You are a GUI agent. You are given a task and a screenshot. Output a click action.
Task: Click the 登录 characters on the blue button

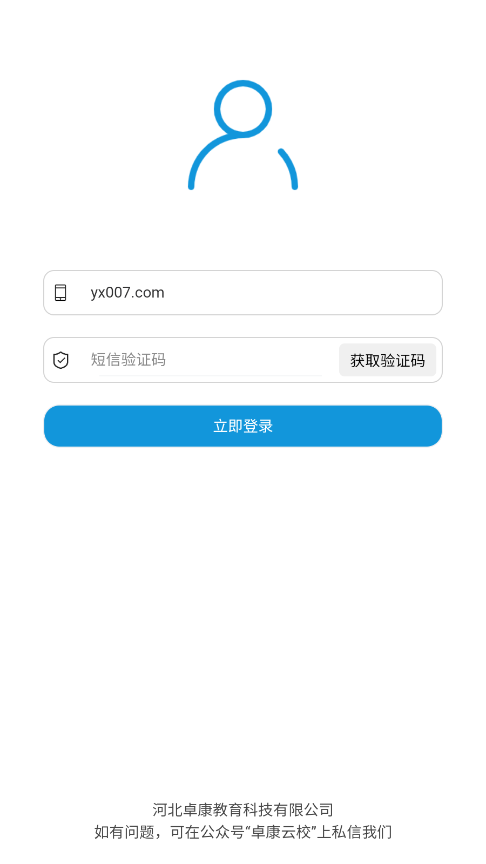click(258, 426)
